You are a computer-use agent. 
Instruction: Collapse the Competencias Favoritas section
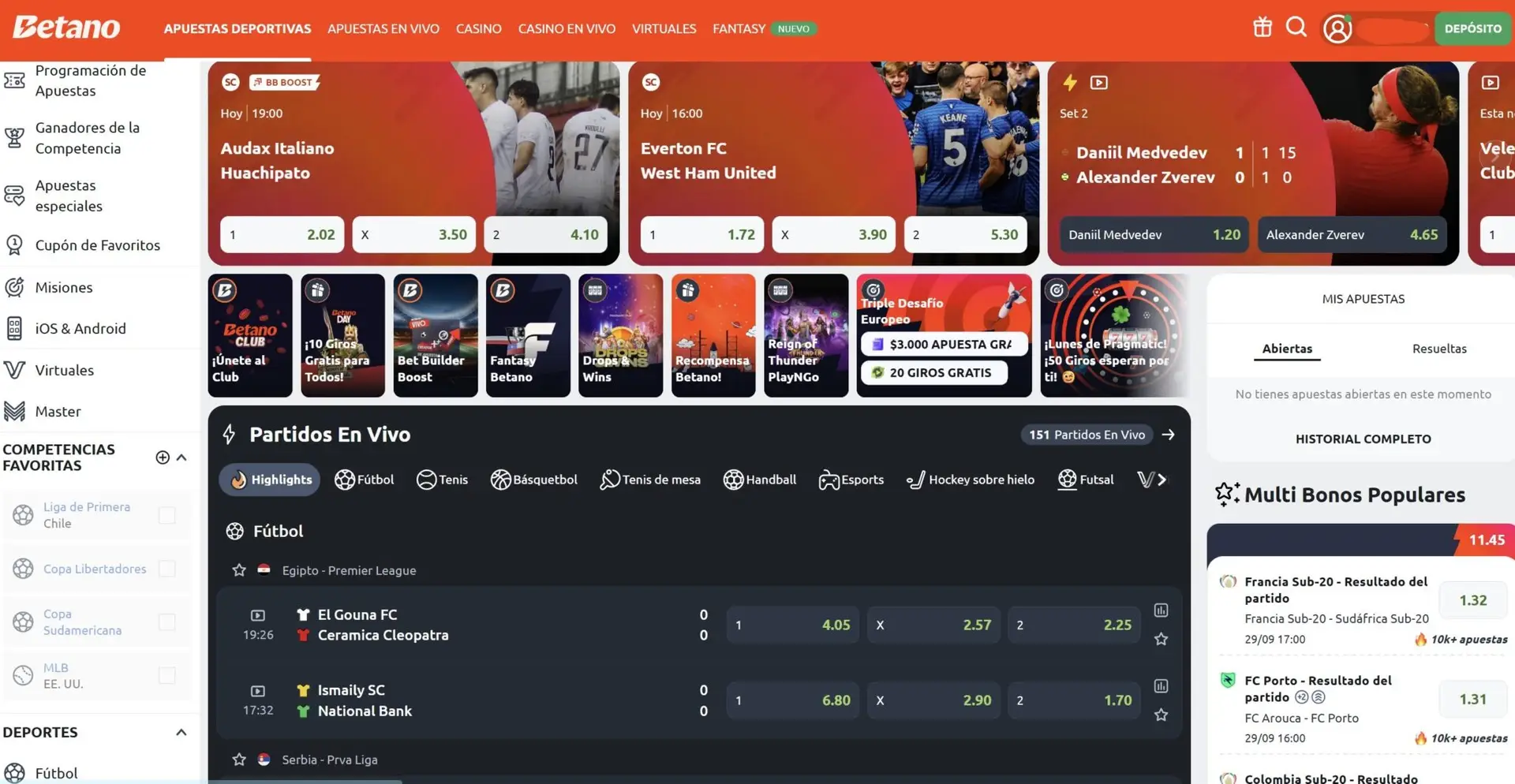pyautogui.click(x=181, y=457)
